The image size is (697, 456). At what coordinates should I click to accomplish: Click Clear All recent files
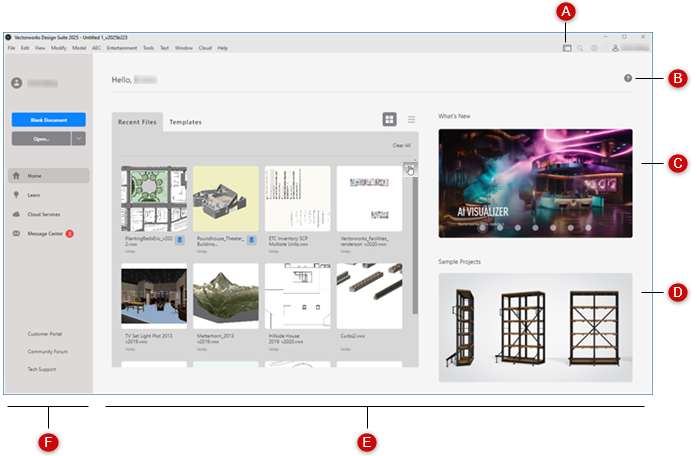(x=401, y=145)
